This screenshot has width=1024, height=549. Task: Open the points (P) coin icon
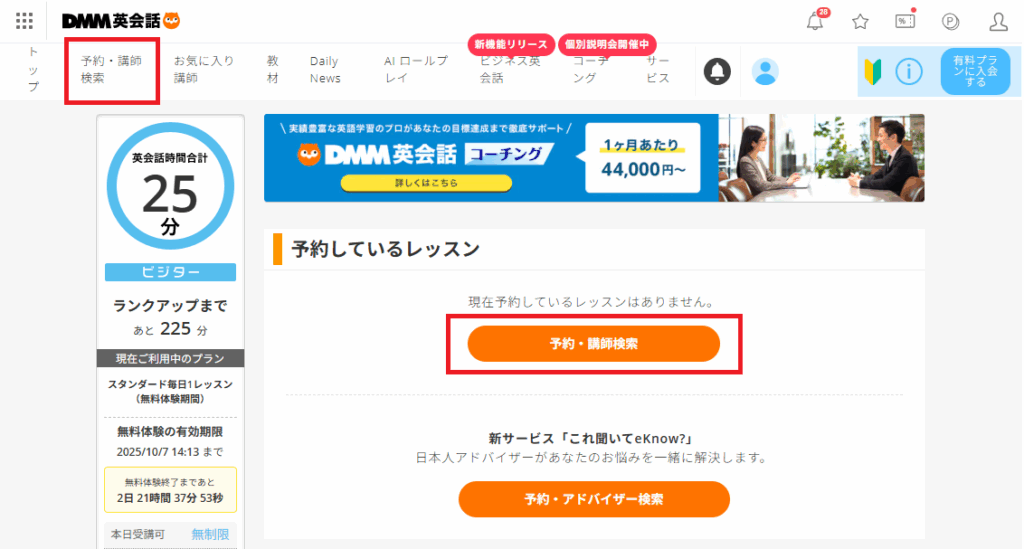coord(950,21)
